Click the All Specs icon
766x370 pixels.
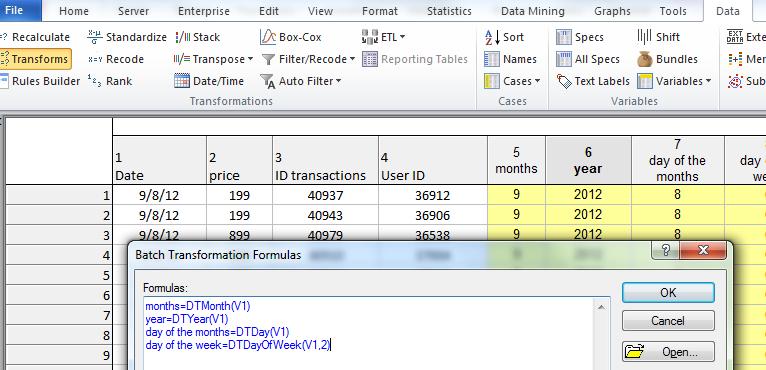[564, 59]
